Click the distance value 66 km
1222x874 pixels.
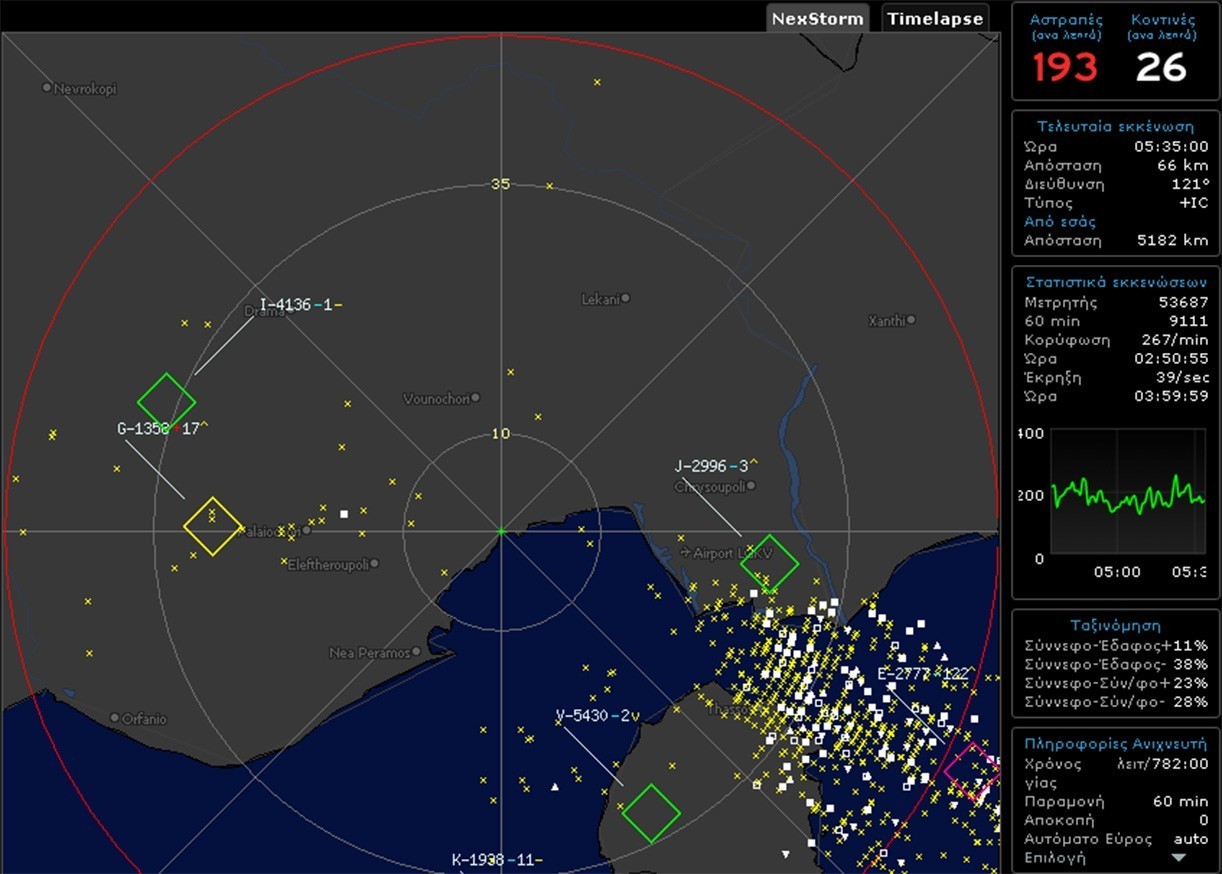point(1181,165)
